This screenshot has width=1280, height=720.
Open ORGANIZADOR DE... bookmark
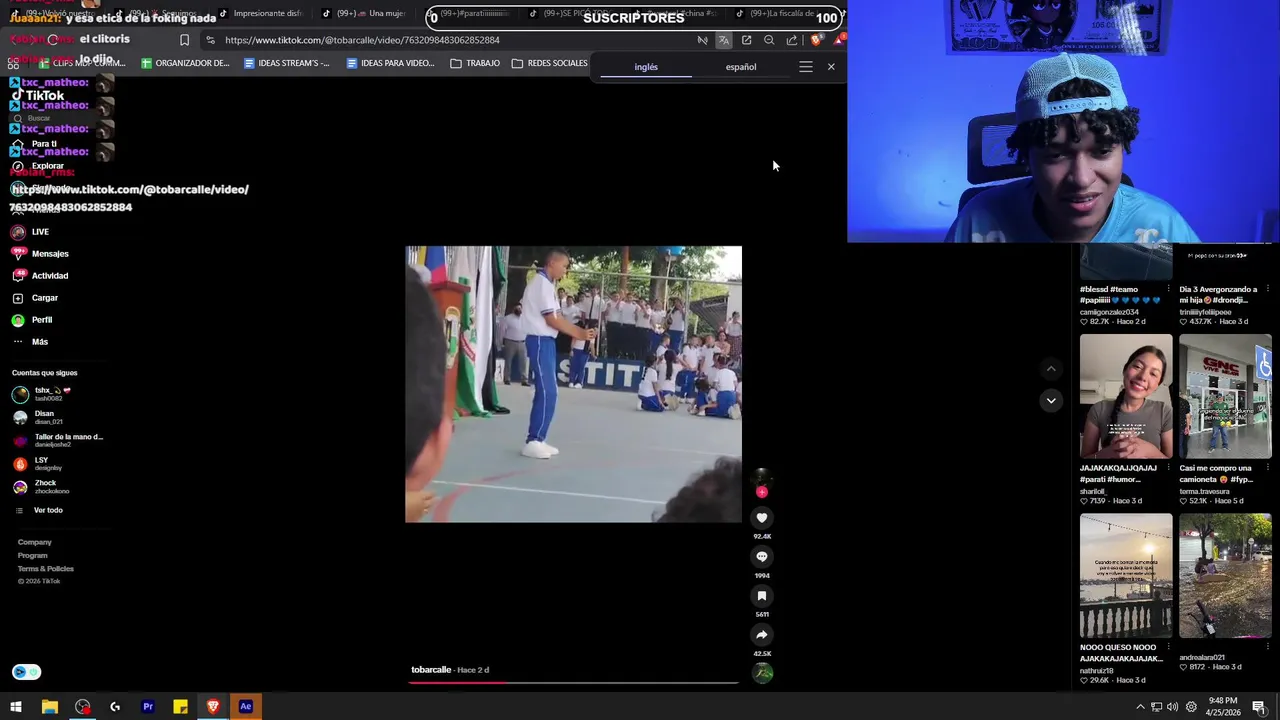[x=185, y=63]
